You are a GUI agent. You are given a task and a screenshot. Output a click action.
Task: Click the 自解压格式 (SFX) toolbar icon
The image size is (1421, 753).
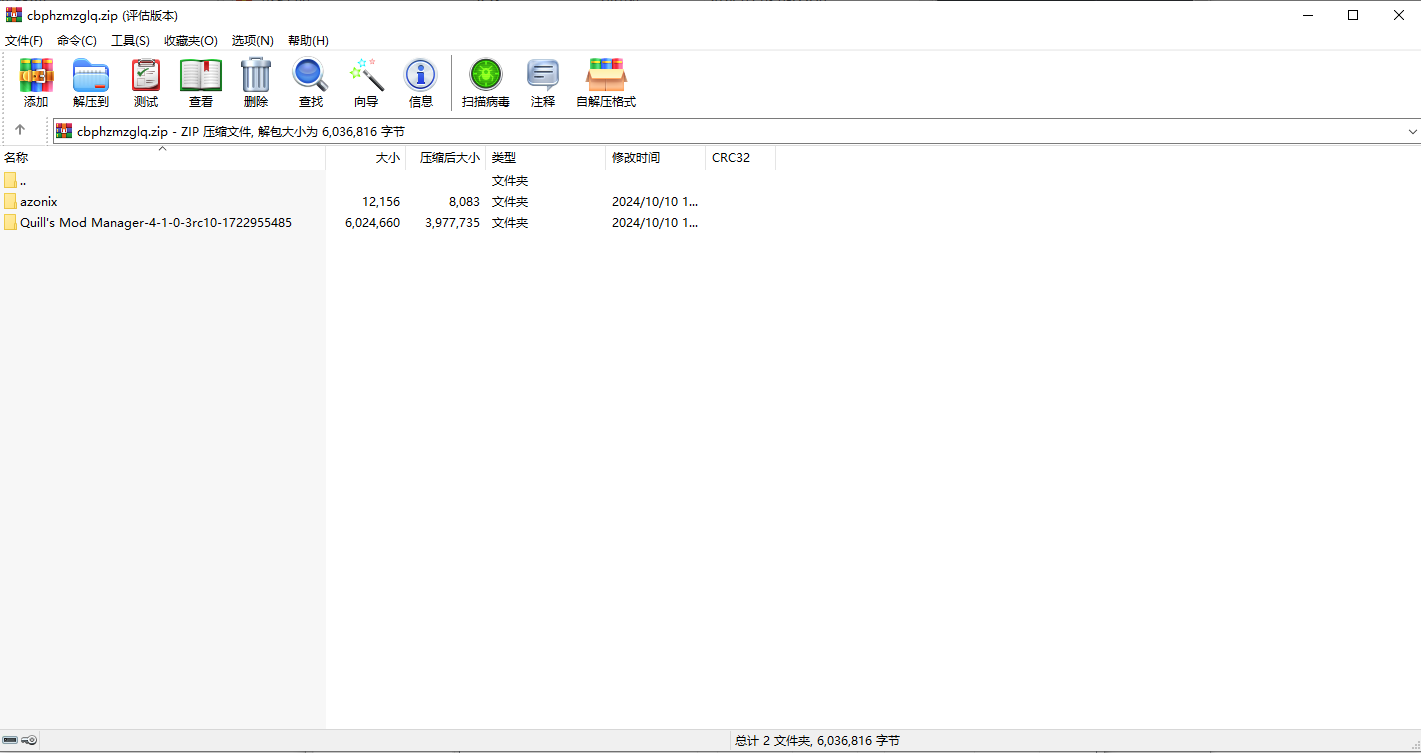[606, 76]
